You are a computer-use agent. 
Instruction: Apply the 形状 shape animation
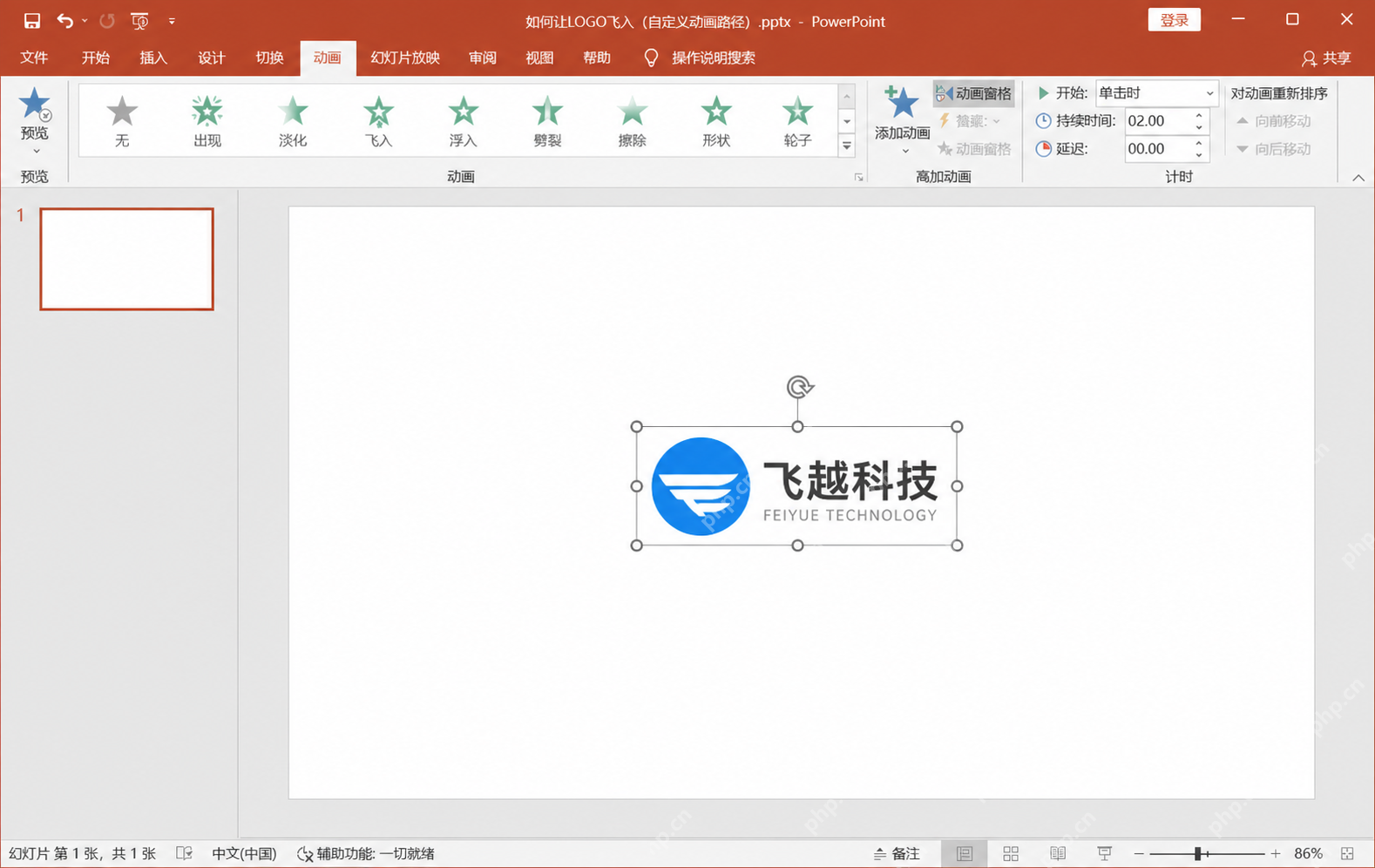[x=716, y=121]
